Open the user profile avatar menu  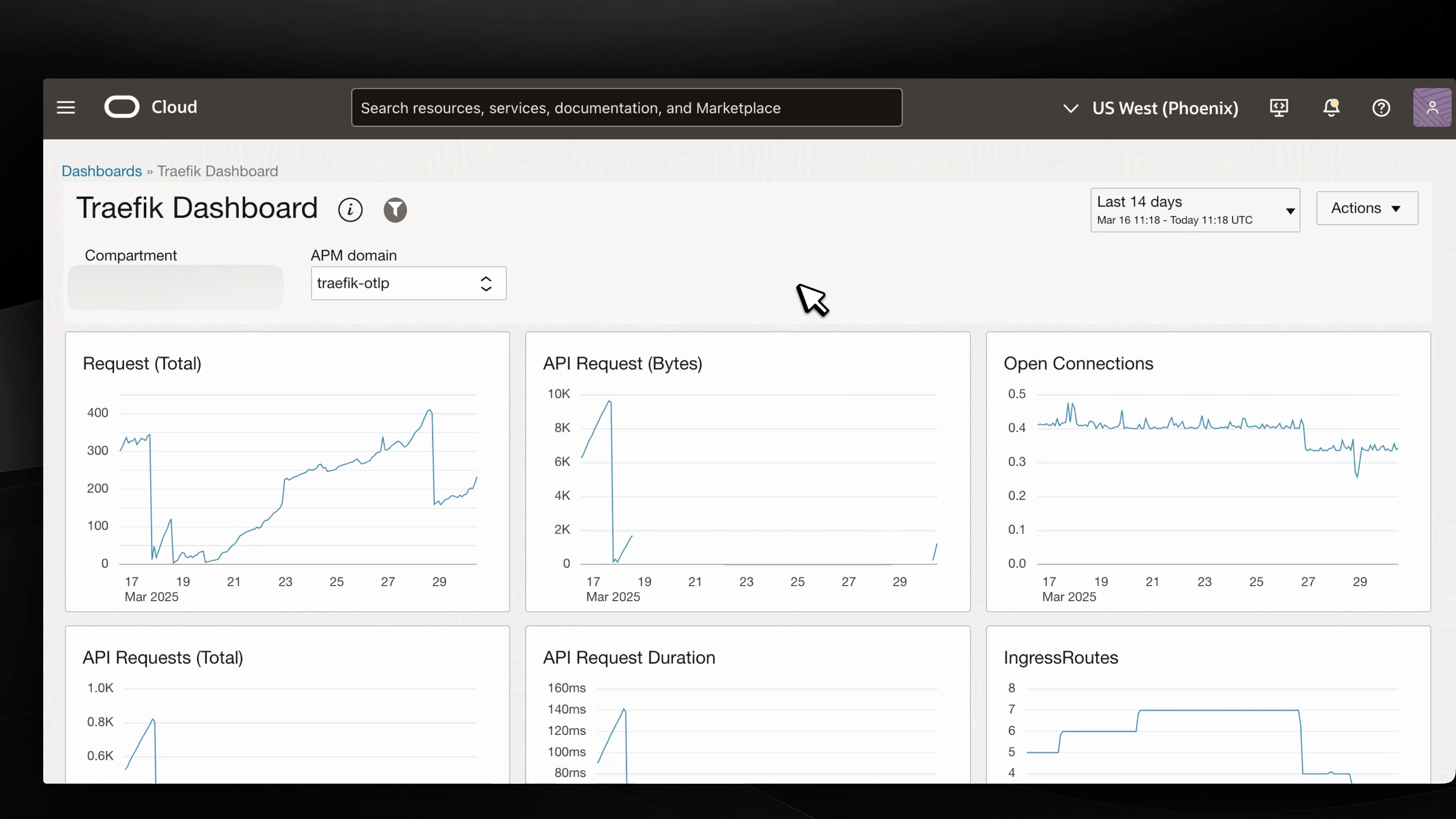[x=1431, y=107]
